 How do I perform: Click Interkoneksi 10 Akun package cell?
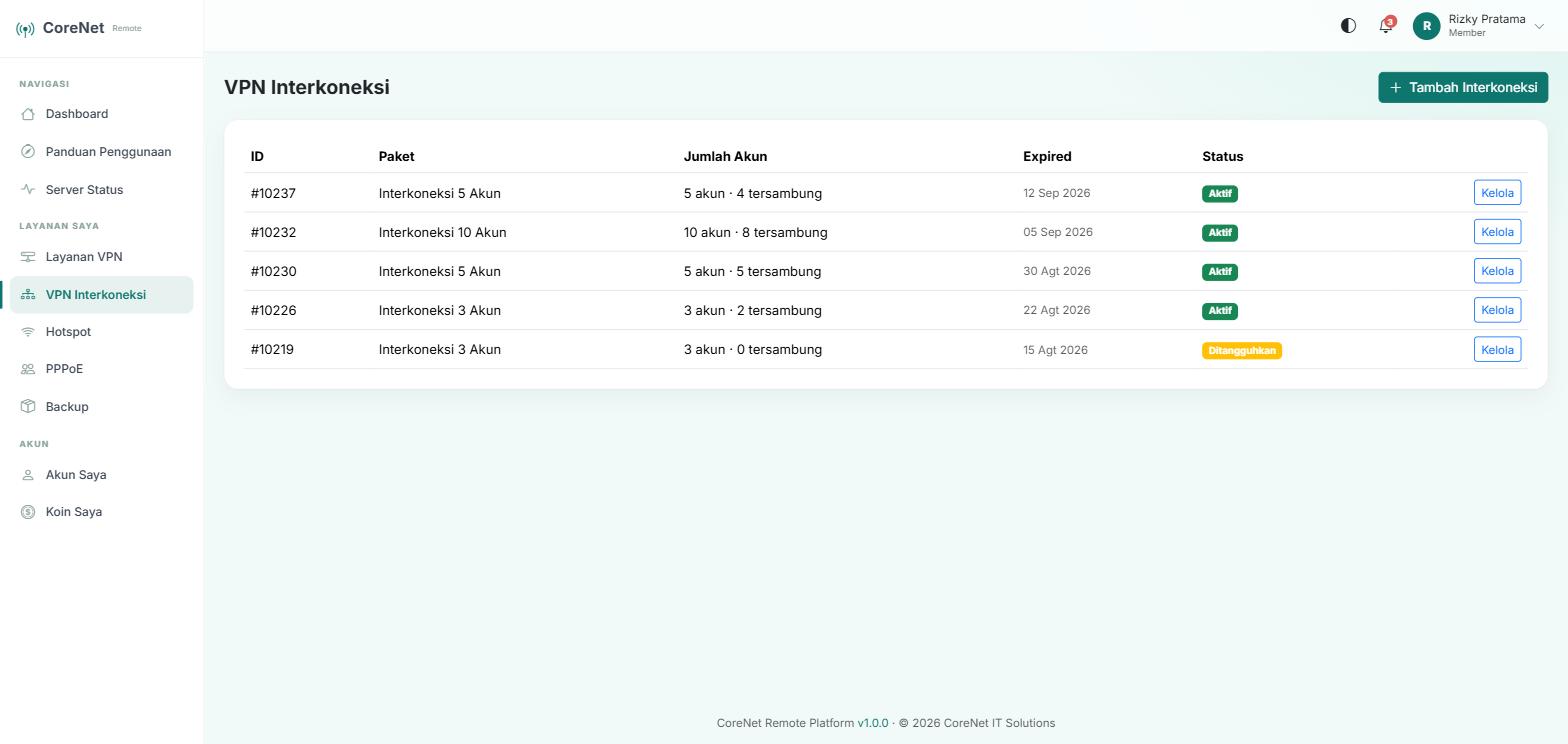click(442, 232)
